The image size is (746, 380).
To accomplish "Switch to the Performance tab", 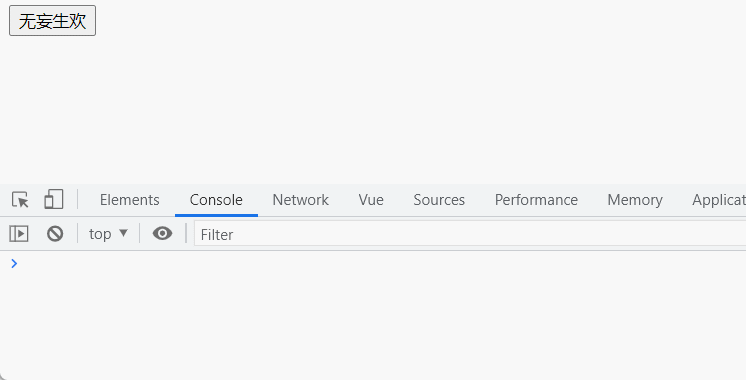I will [536, 200].
